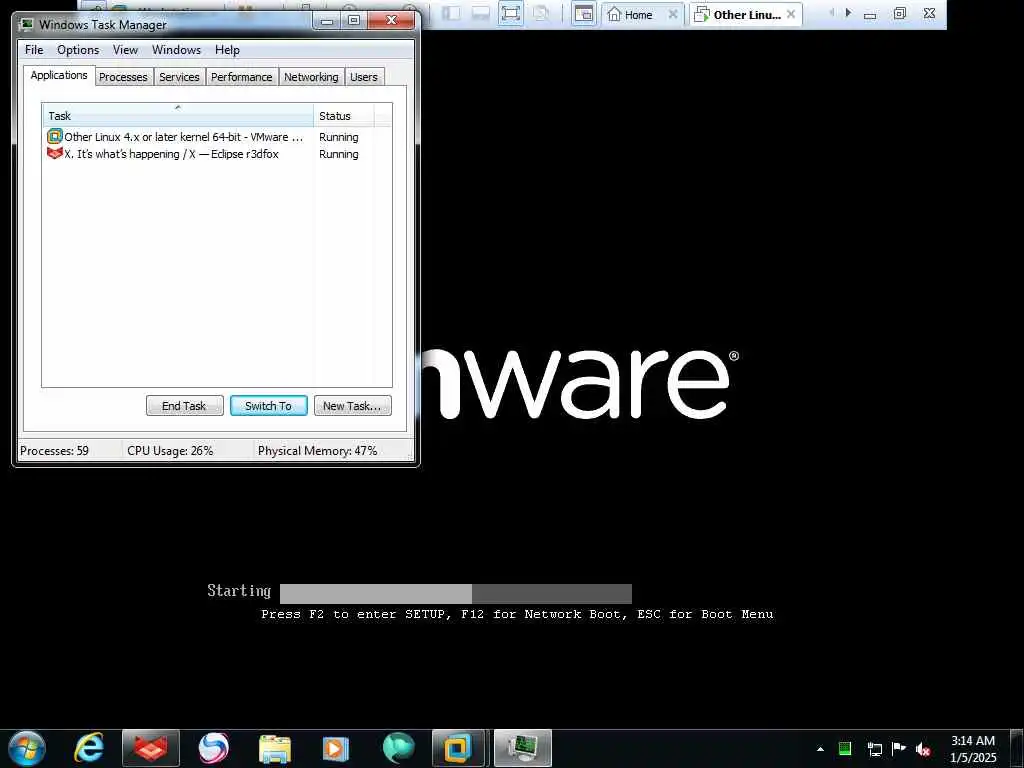
Task: Click the VMware tab scroll right arrow
Action: click(848, 12)
